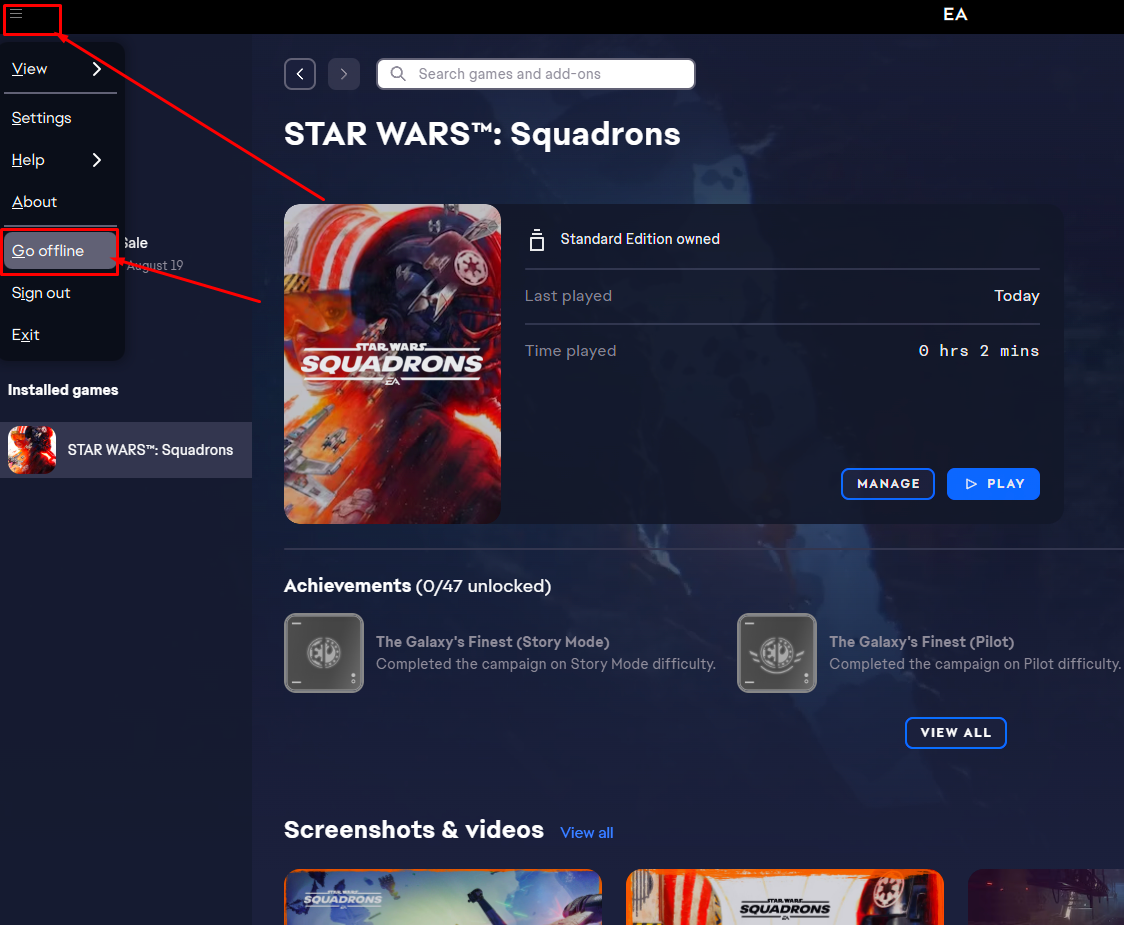Click the forward navigation arrow
Viewport: 1124px width, 925px height.
(344, 74)
